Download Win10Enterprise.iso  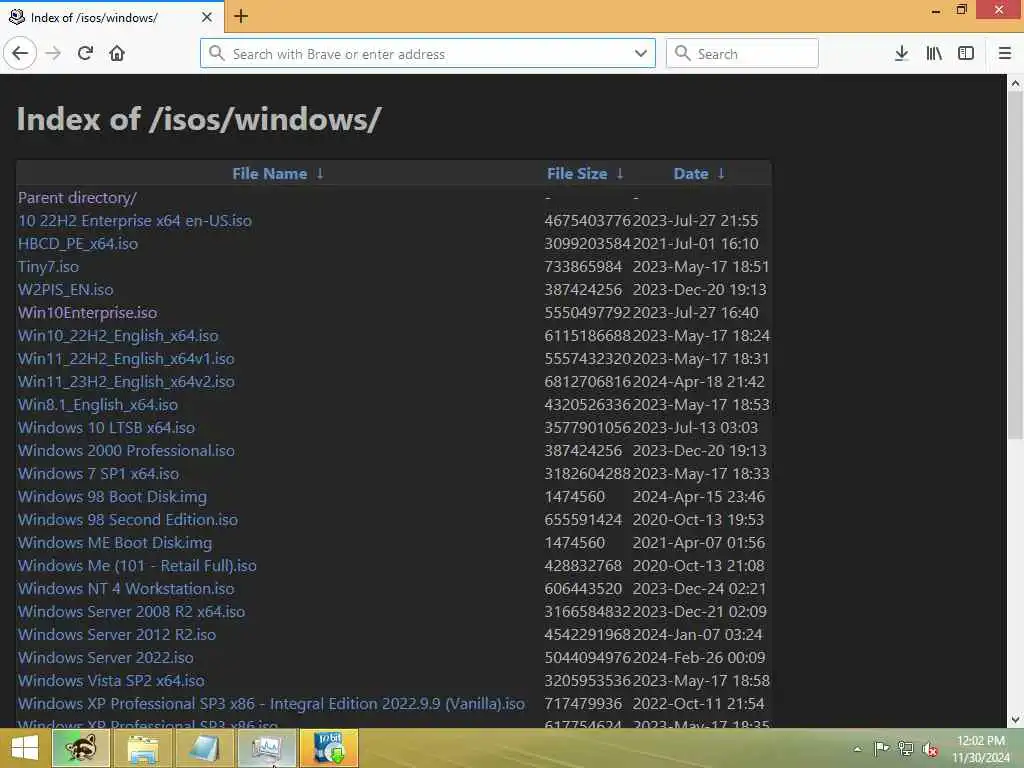pyautogui.click(x=88, y=312)
